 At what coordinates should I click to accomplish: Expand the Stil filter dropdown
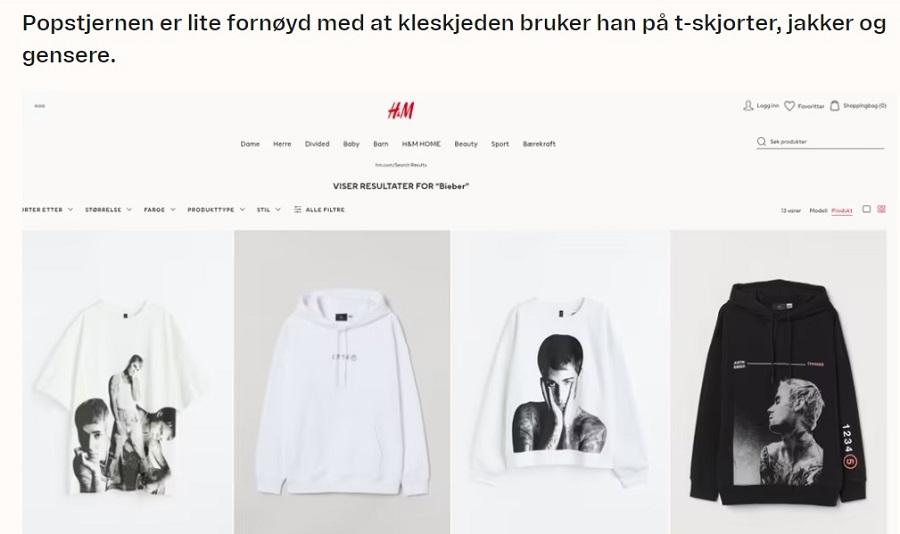pos(269,210)
